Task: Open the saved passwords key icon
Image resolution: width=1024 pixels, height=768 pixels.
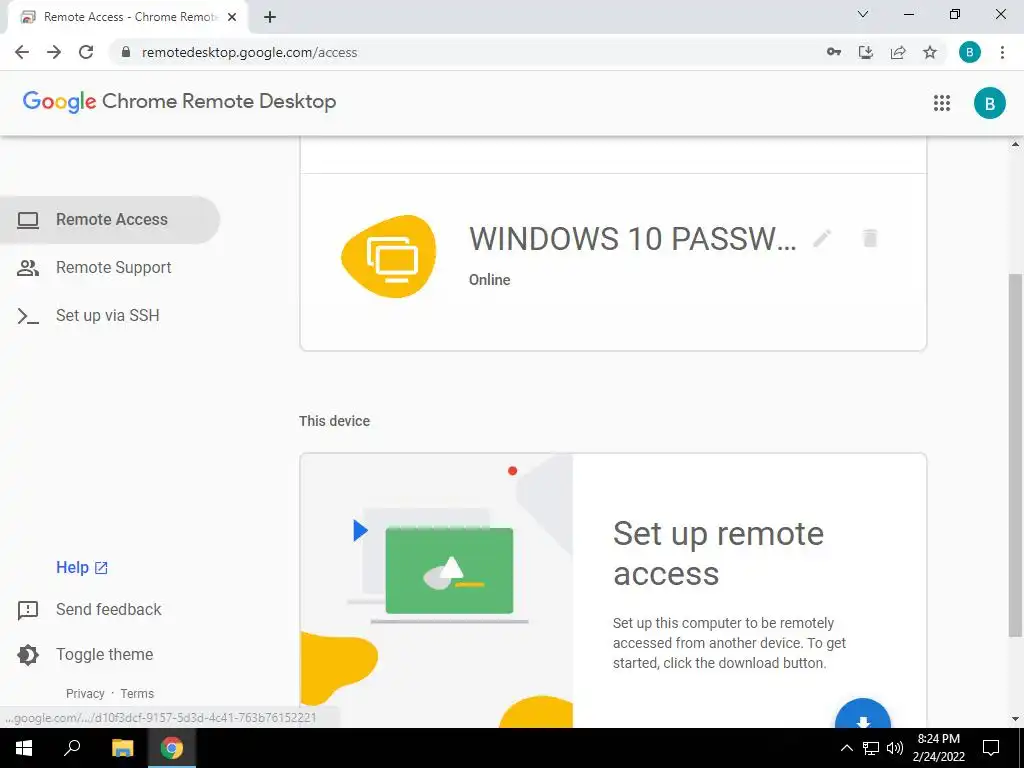Action: click(834, 52)
